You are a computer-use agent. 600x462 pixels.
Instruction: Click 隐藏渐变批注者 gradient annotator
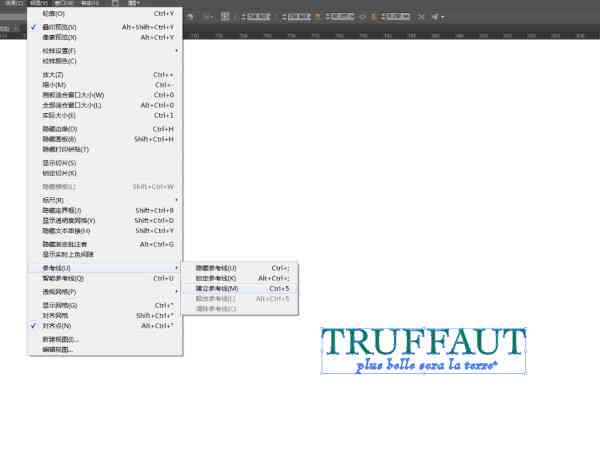[105, 244]
